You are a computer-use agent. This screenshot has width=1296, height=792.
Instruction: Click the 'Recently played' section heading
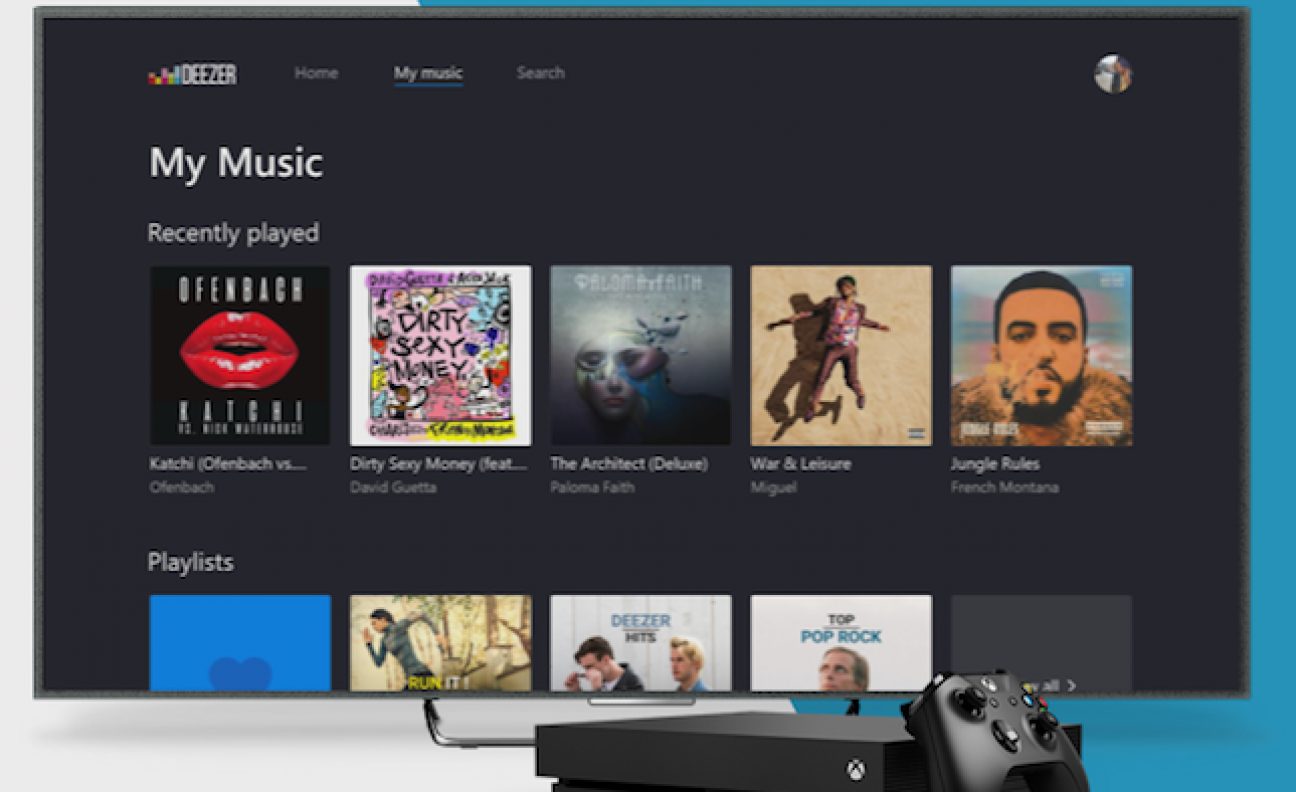click(x=233, y=233)
